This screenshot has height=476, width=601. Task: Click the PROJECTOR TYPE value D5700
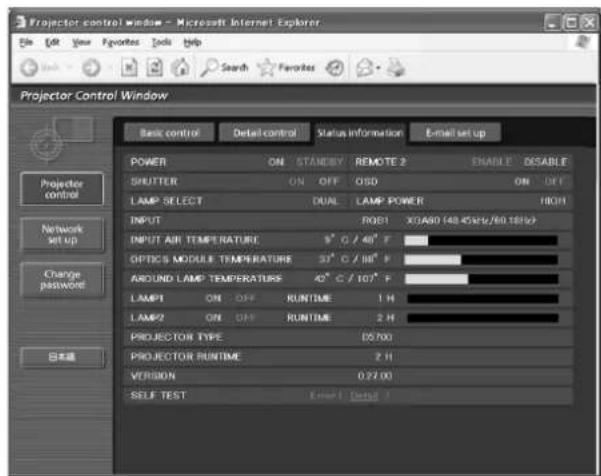[377, 337]
